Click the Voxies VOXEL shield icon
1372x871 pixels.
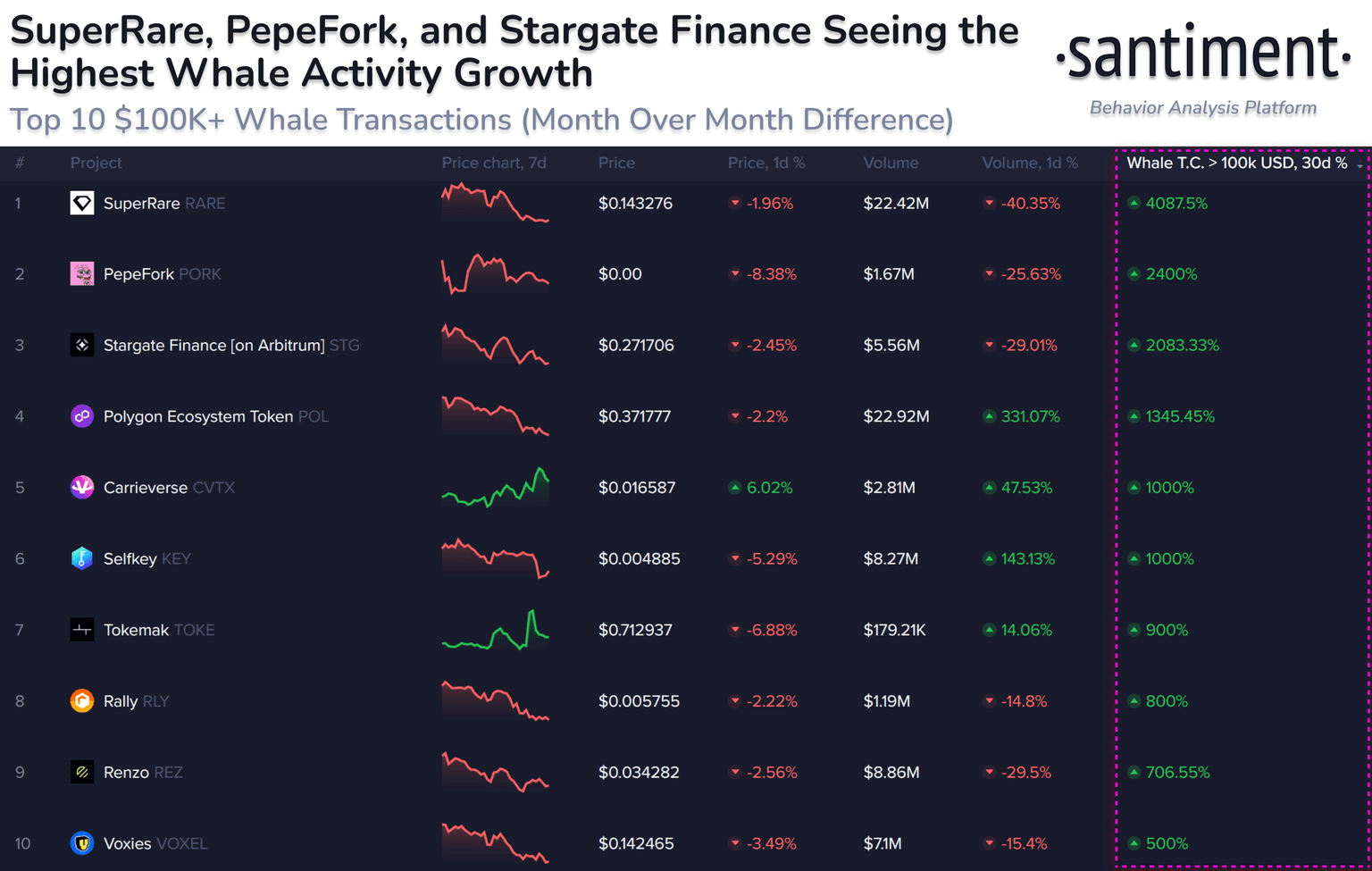click(x=82, y=843)
